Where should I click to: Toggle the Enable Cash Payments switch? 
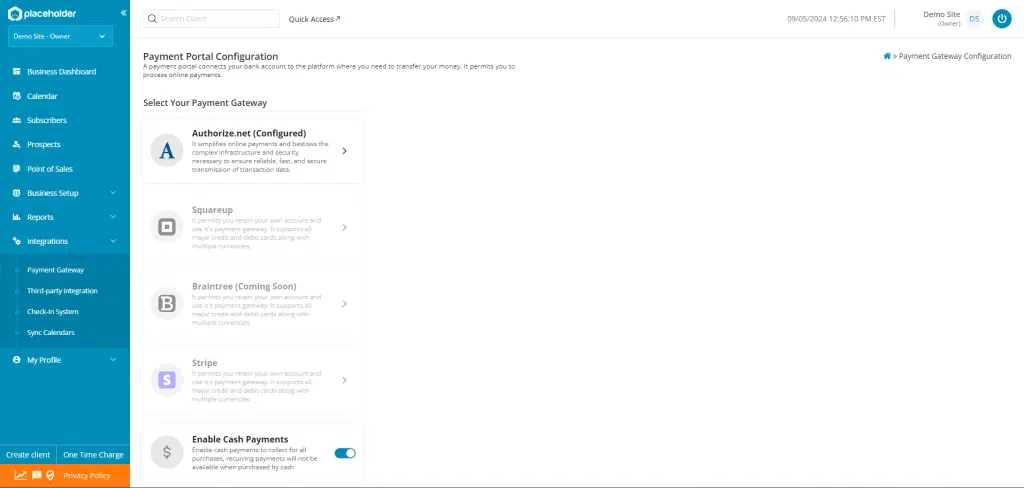[x=344, y=453]
